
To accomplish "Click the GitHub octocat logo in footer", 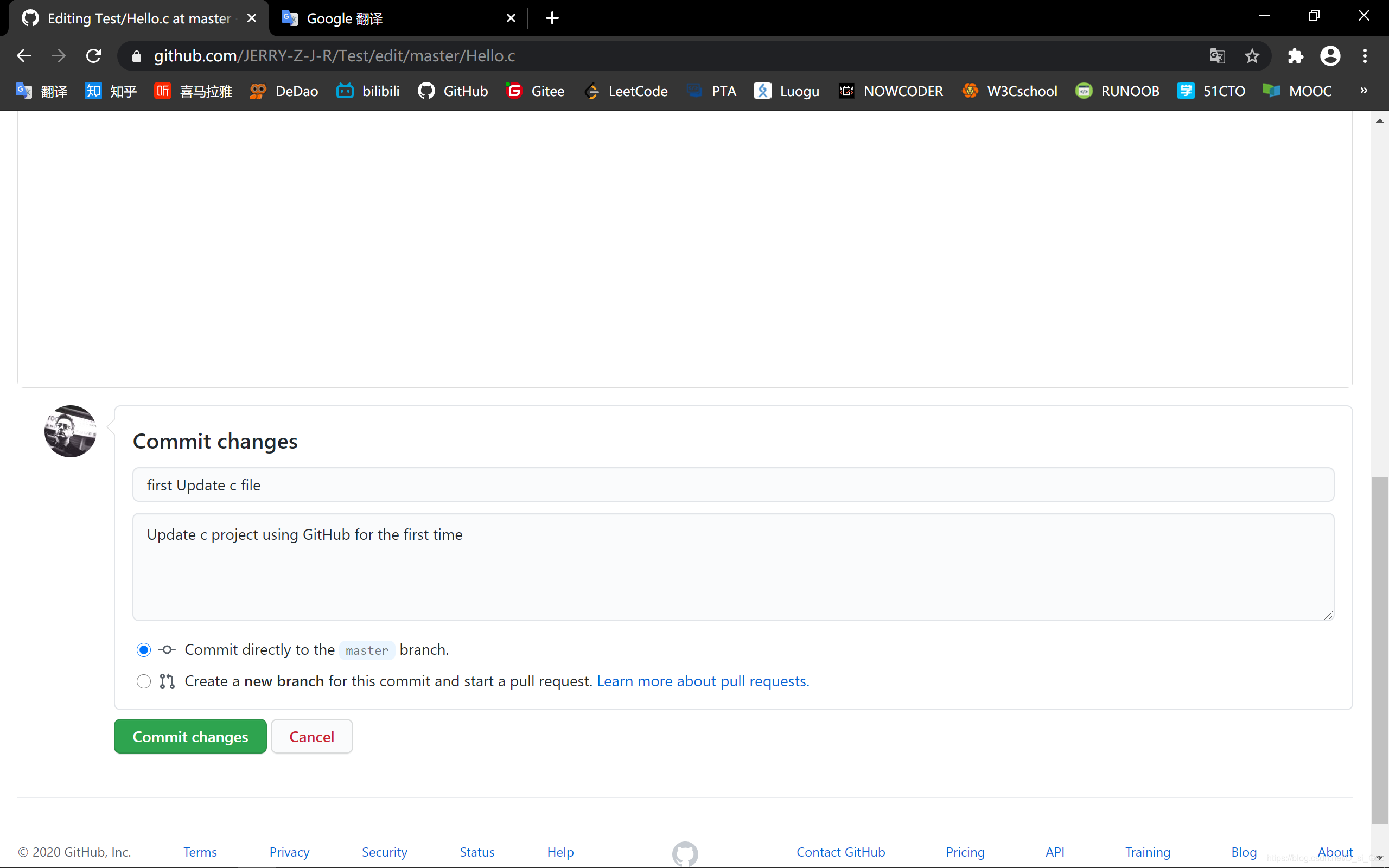I will (x=685, y=852).
